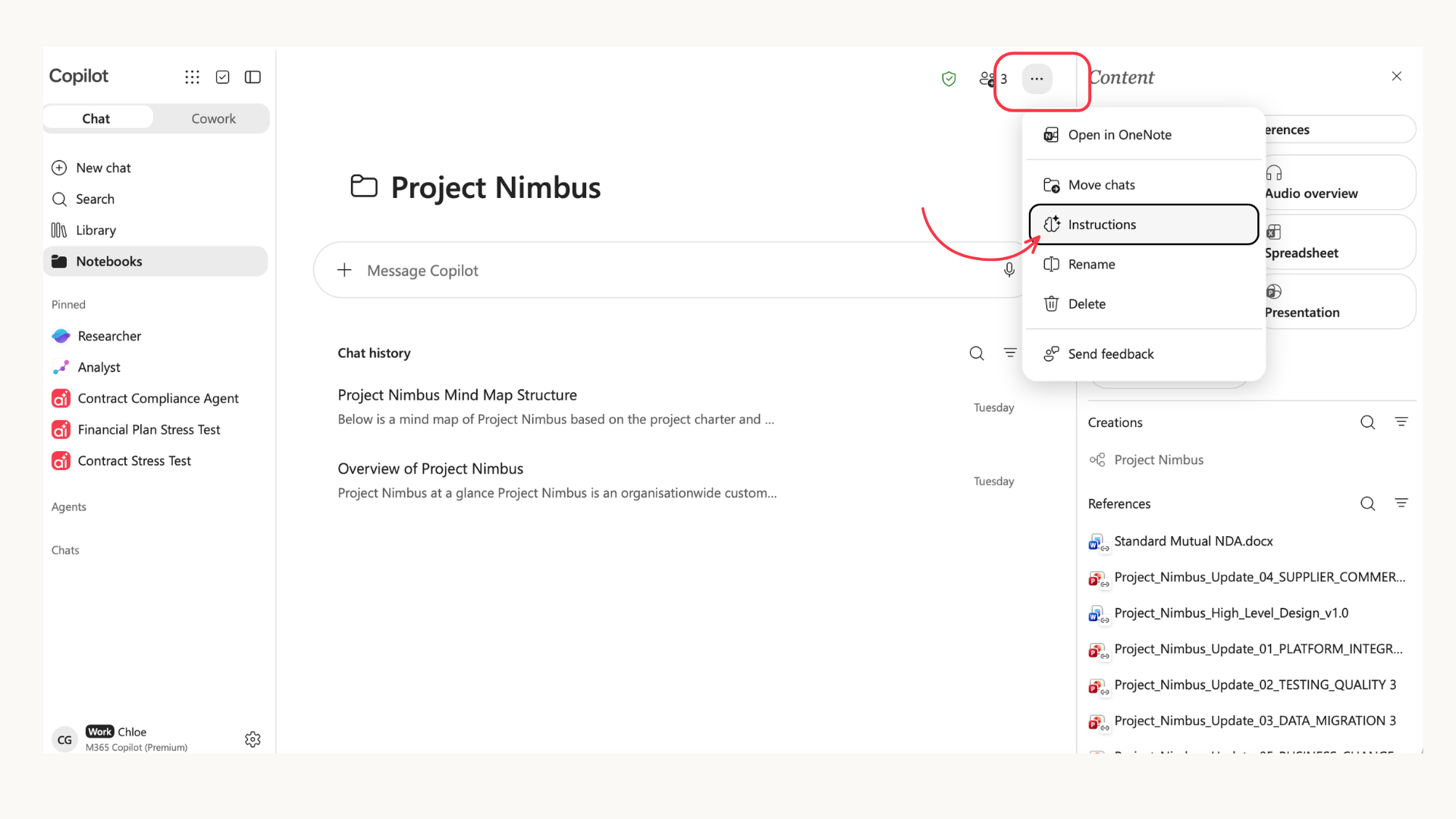Open account settings gear icon
The height and width of the screenshot is (819, 1456).
[x=253, y=739]
